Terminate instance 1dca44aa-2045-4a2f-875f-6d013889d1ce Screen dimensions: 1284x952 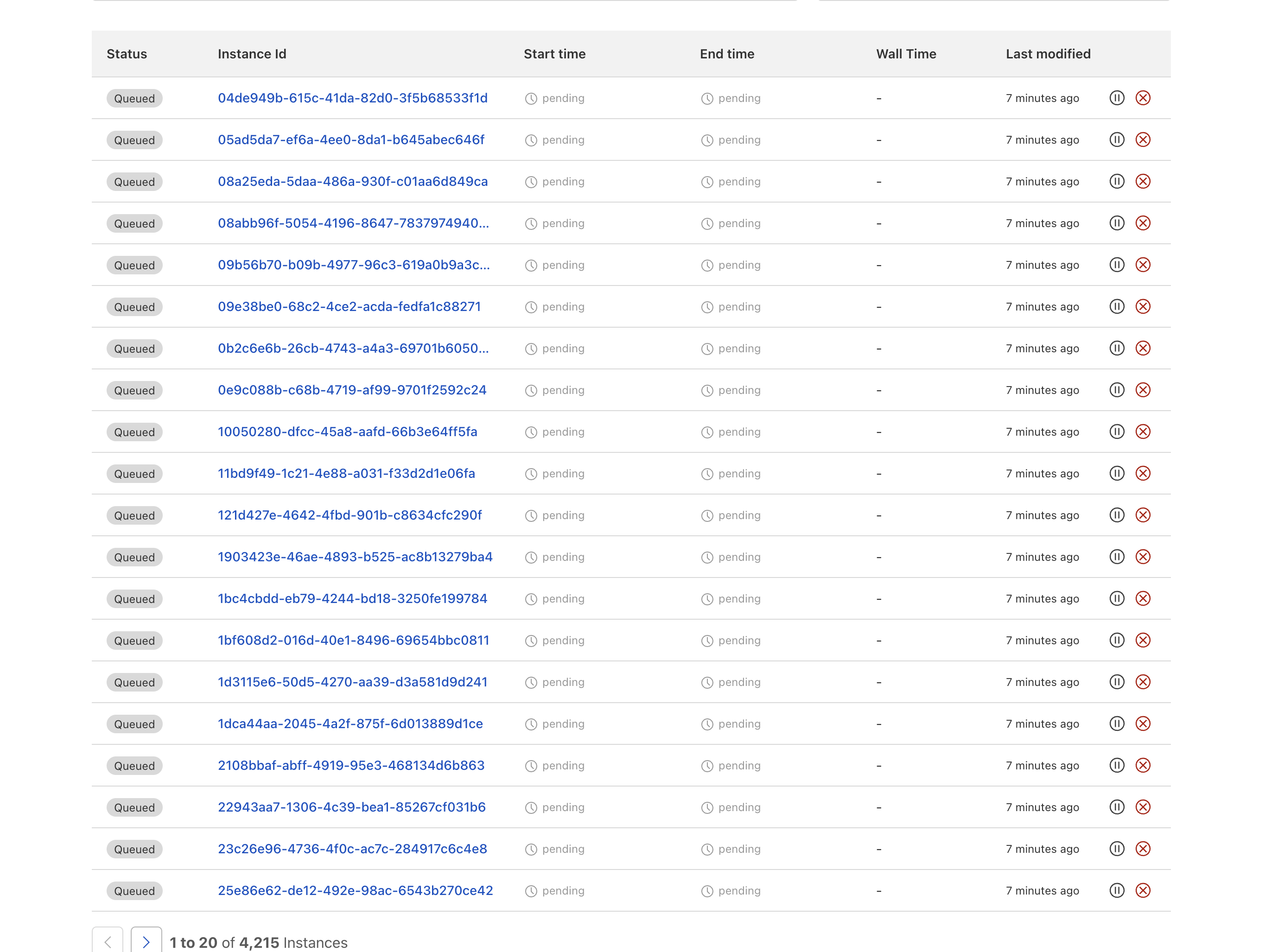tap(1142, 724)
